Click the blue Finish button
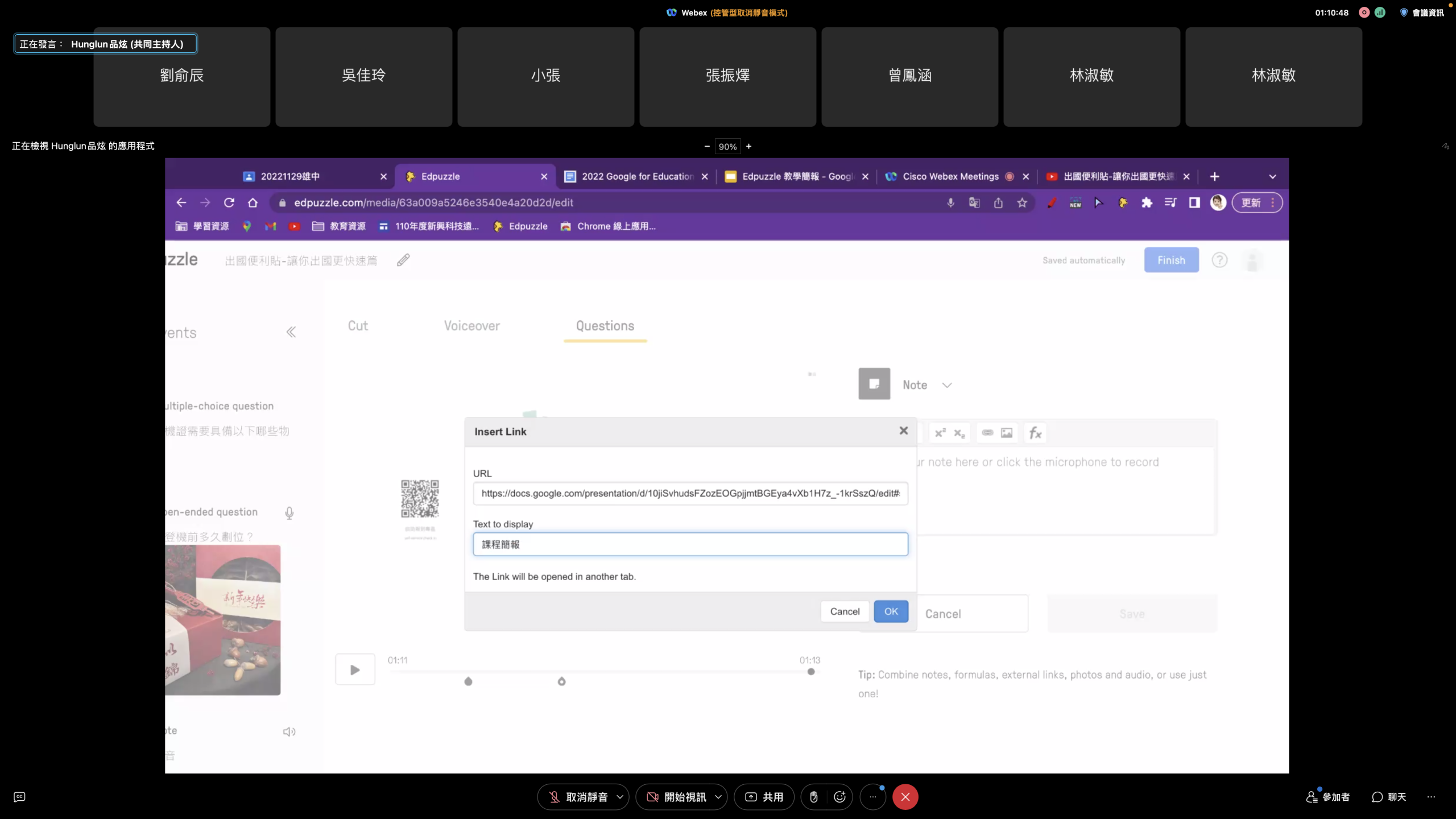Viewport: 1456px width, 819px height. (1171, 260)
